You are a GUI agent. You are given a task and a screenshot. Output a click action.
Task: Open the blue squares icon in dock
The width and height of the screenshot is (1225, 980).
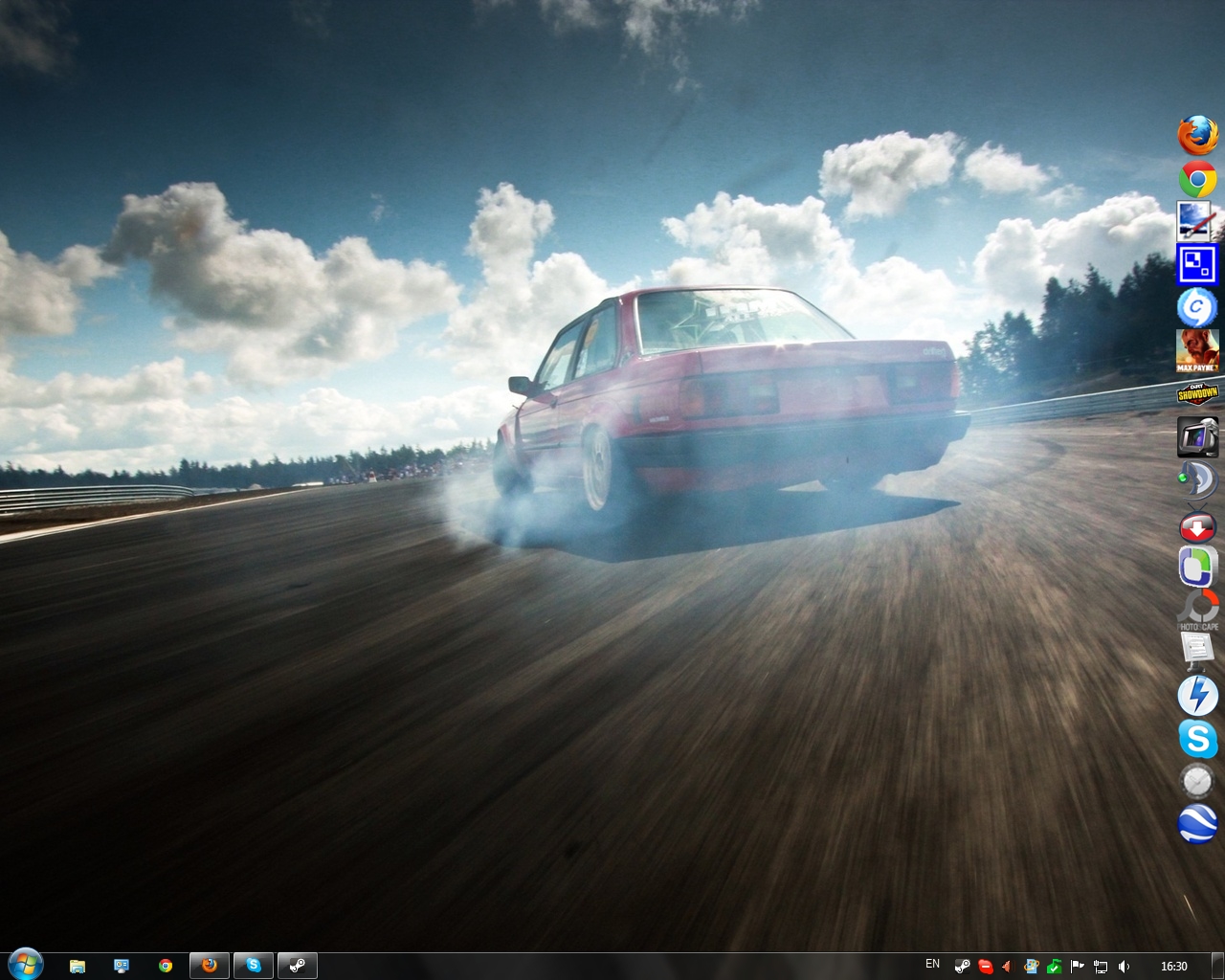click(x=1197, y=264)
